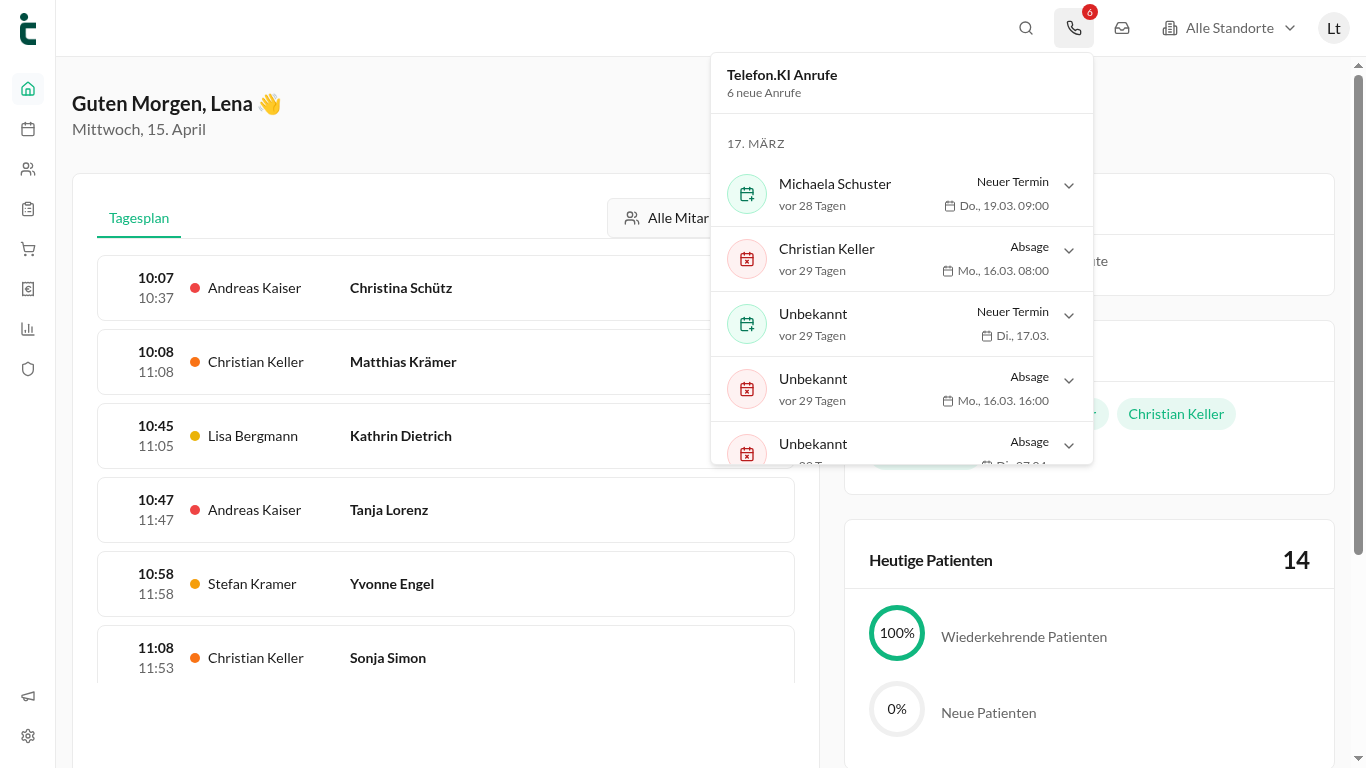Open the inbox tray icon

pos(1122,28)
